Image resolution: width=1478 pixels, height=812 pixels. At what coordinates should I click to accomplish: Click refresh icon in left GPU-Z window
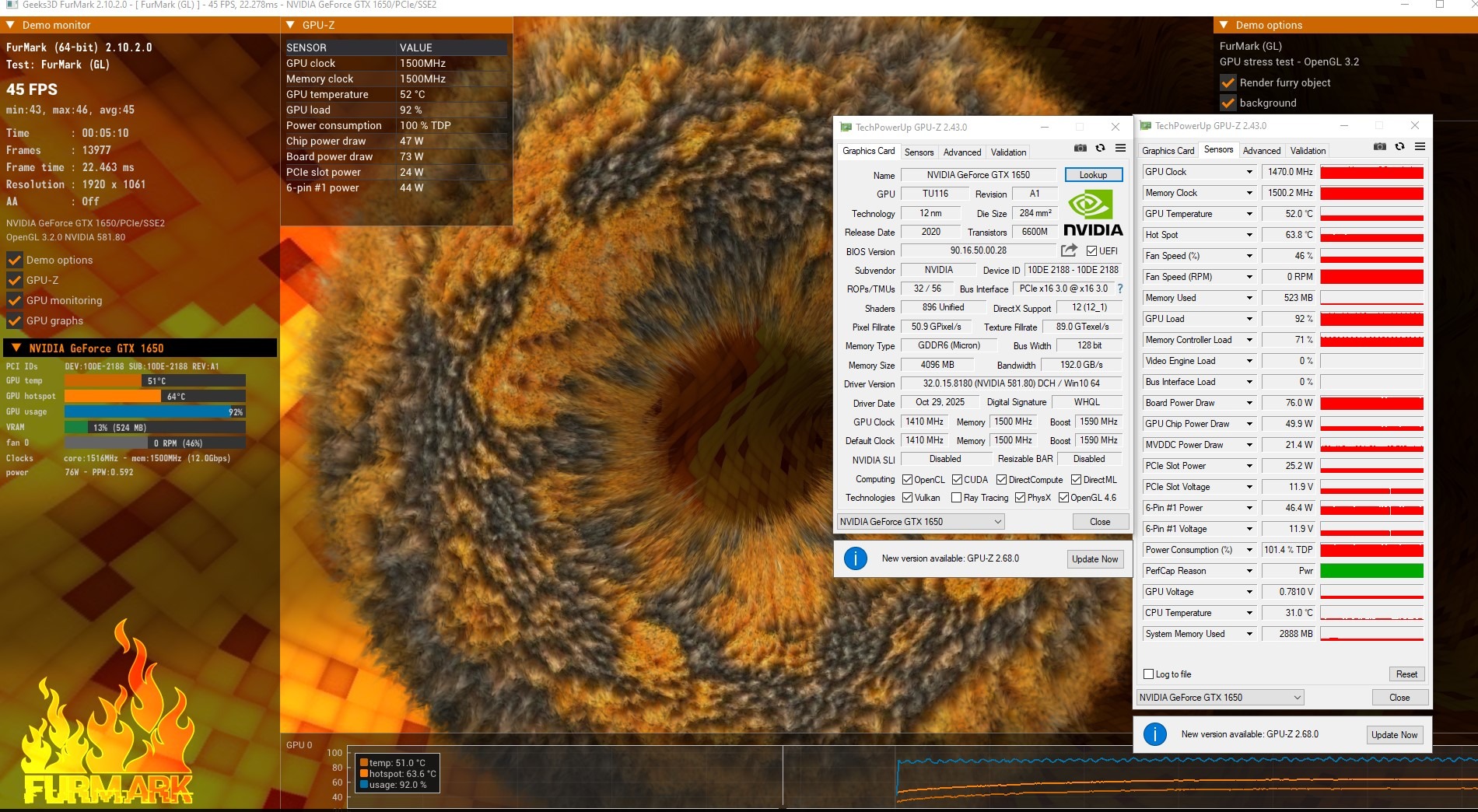(1100, 148)
